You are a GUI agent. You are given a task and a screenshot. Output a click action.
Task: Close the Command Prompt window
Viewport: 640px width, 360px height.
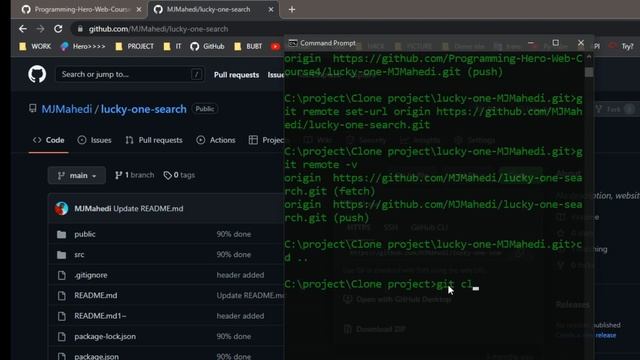(581, 42)
